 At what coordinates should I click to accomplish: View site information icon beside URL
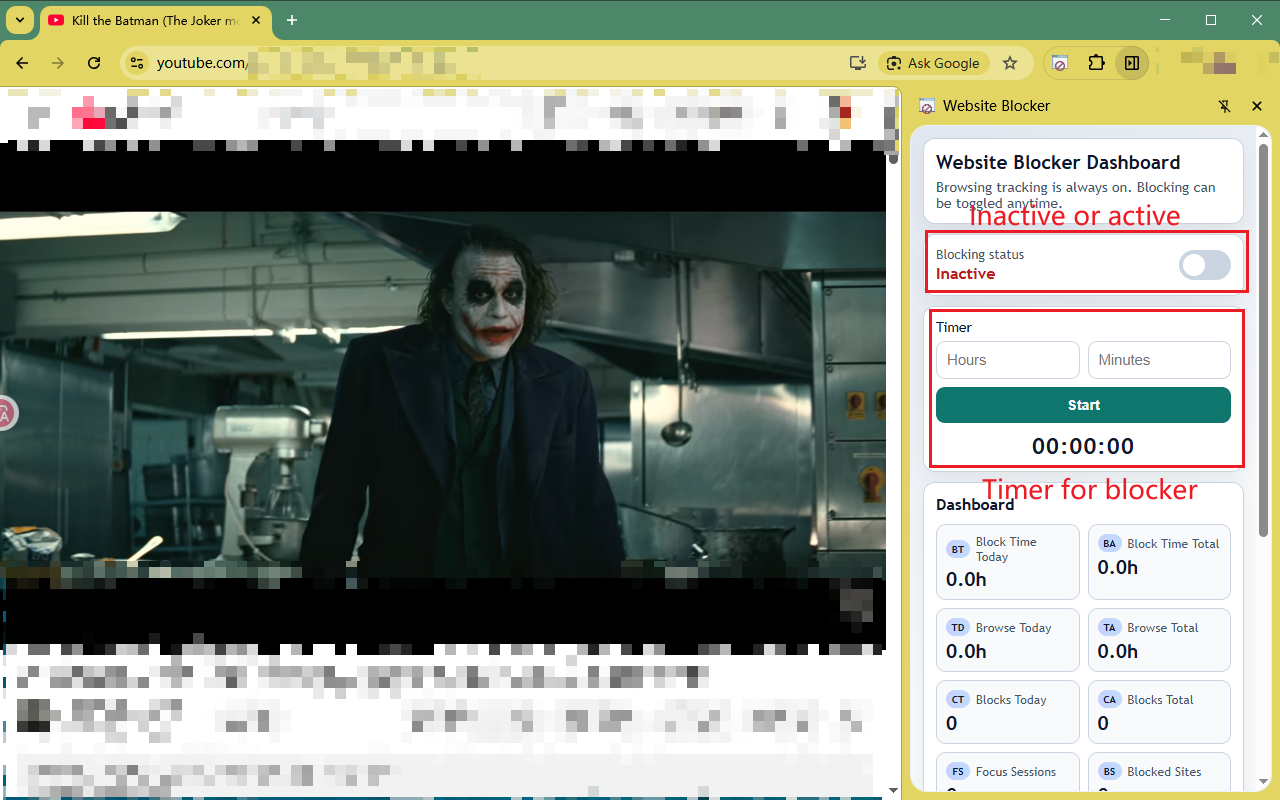(x=137, y=63)
